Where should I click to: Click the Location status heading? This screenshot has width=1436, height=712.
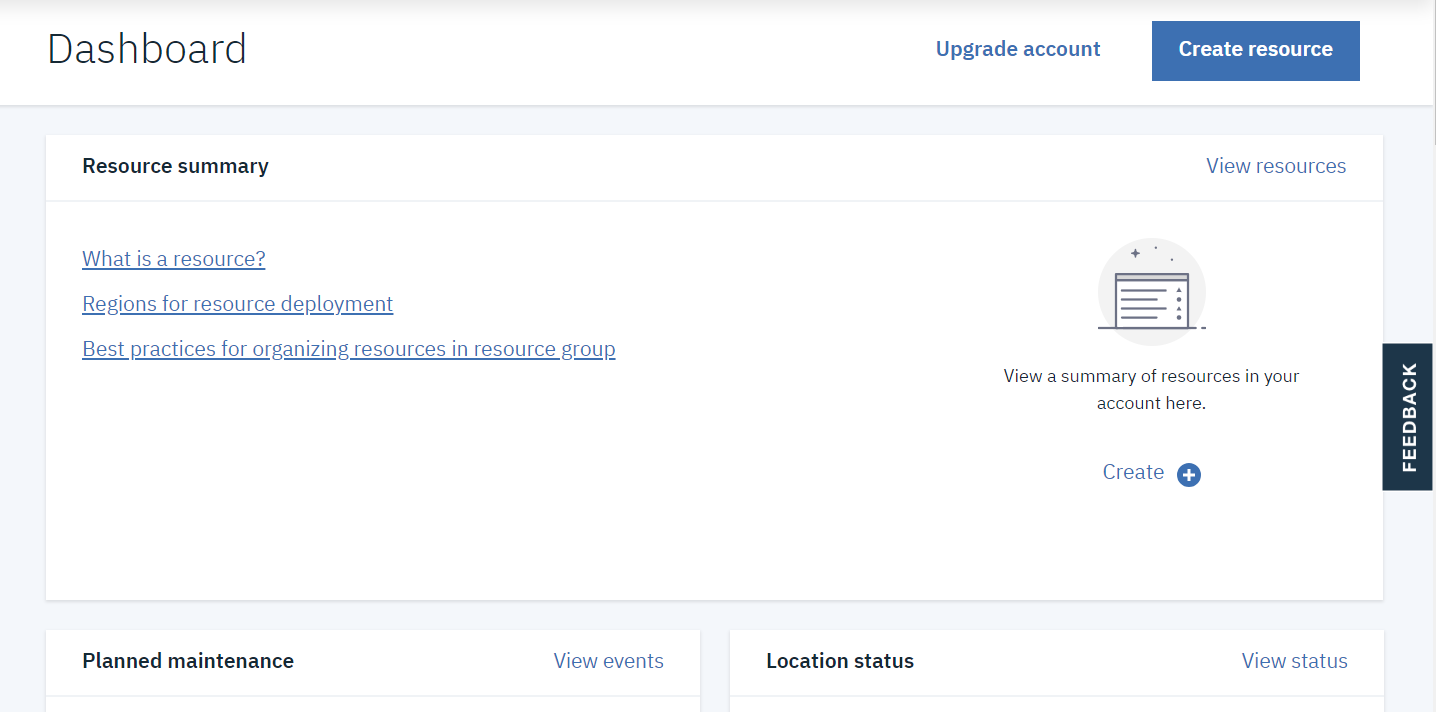(840, 661)
